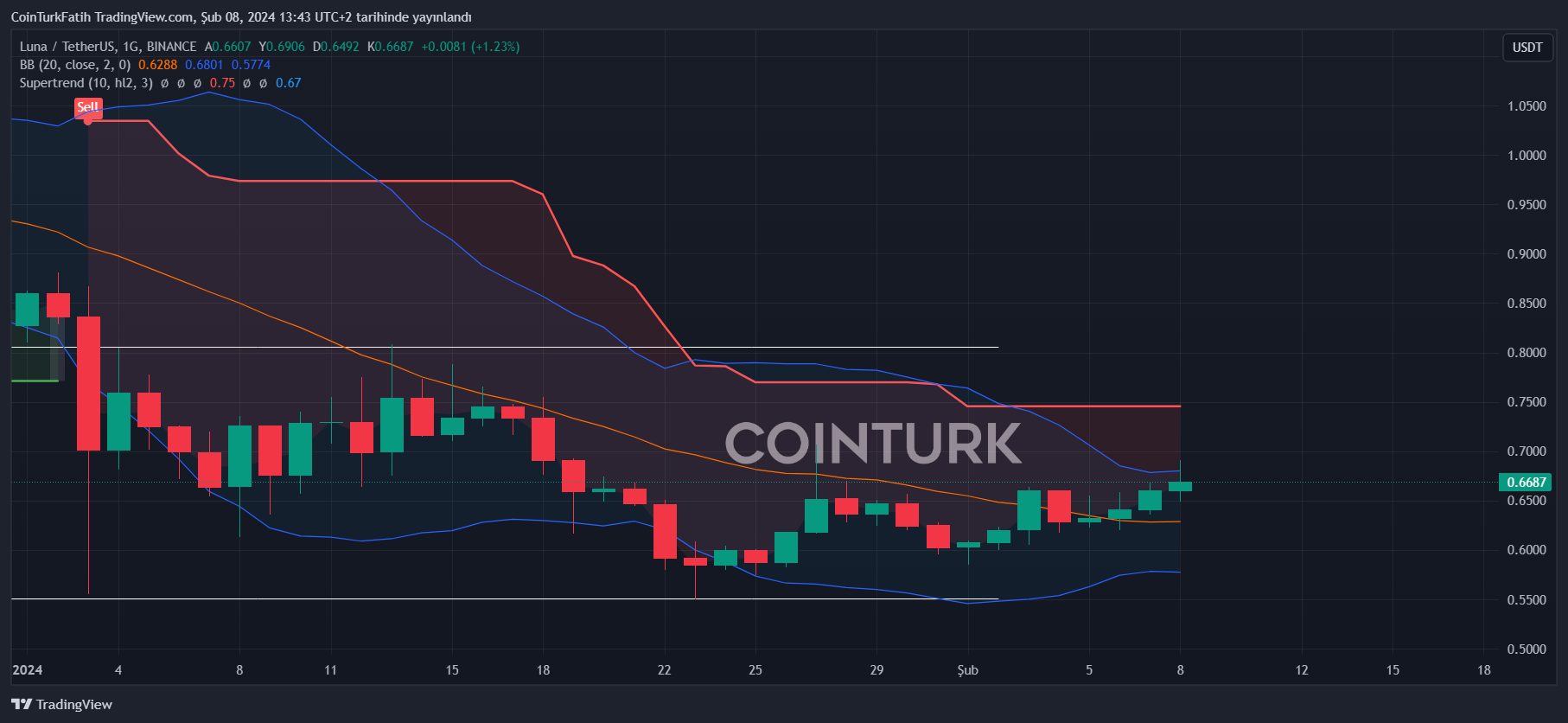Click the Supertrend blue value 0.67
1568x723 pixels.
pyautogui.click(x=289, y=83)
